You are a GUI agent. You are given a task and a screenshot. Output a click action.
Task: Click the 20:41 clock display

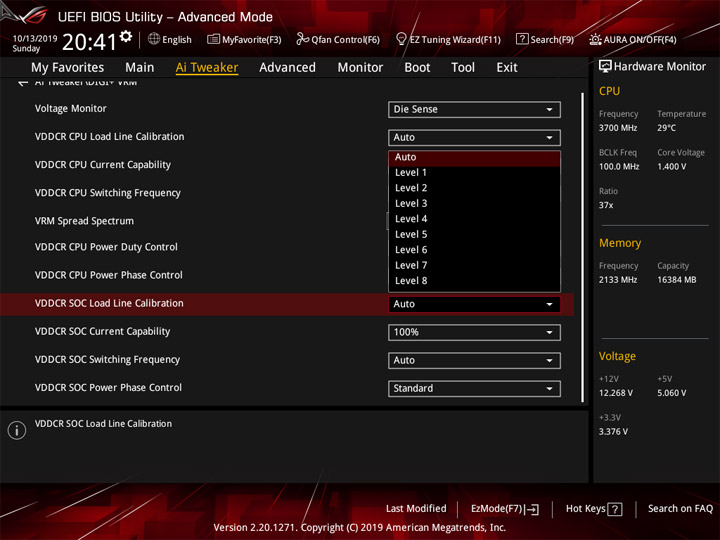coord(90,42)
